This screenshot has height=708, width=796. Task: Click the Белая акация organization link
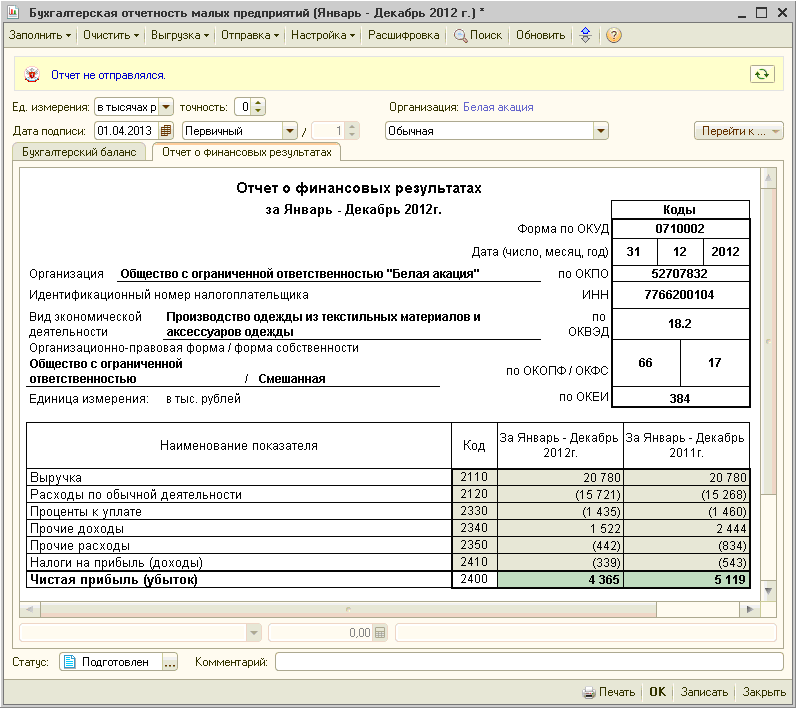[498, 107]
